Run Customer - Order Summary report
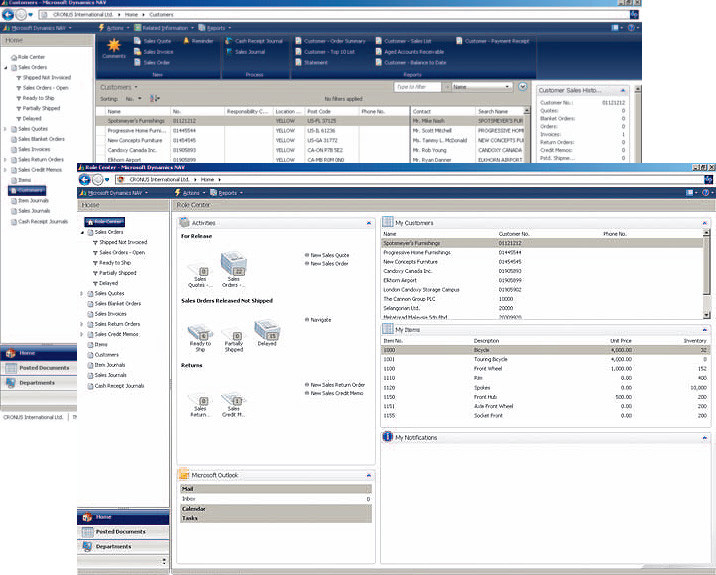 click(x=331, y=41)
